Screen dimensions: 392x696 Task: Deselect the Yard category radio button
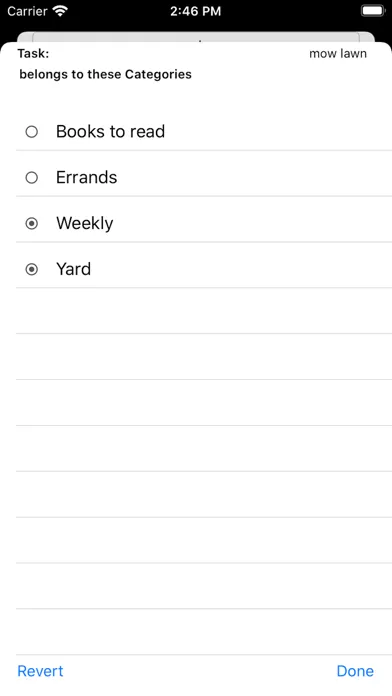click(32, 269)
